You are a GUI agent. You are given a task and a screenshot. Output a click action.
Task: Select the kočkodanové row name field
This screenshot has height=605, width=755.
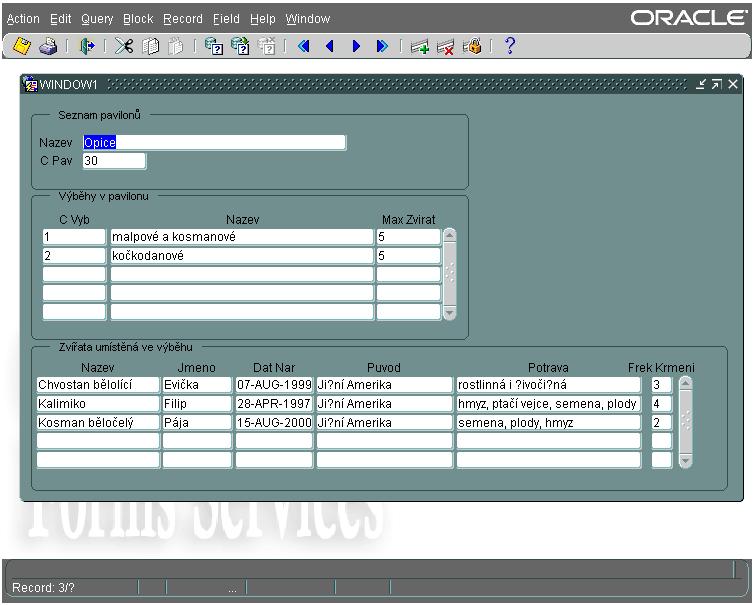tap(241, 256)
